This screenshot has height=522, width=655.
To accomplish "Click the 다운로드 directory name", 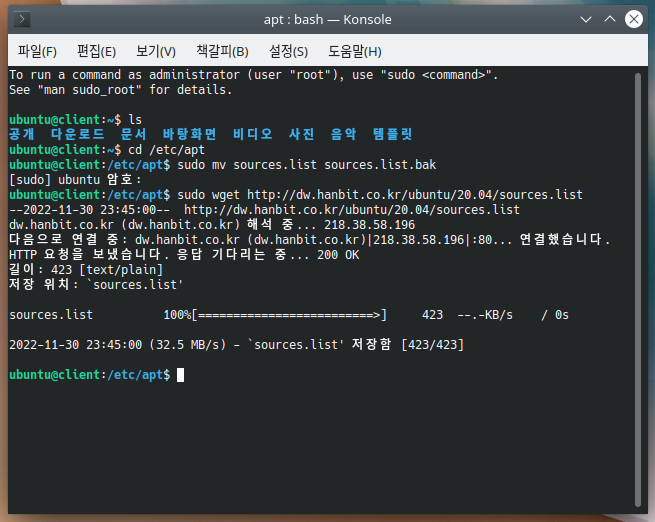I will click(x=77, y=134).
